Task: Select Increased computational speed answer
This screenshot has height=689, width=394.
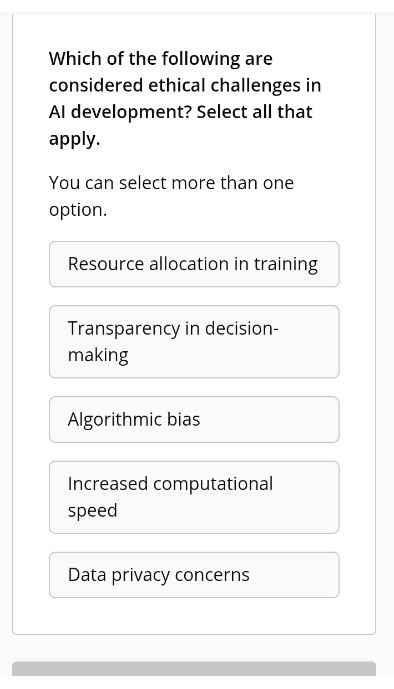Action: coord(194,497)
